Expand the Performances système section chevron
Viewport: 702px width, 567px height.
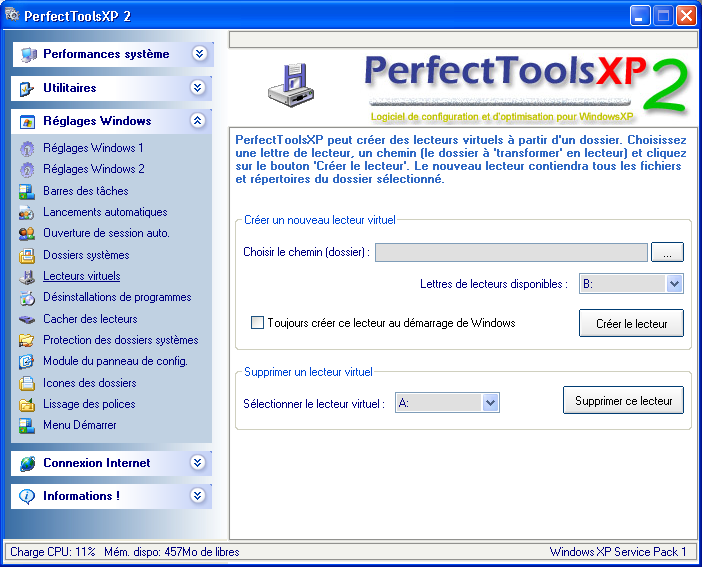click(x=199, y=54)
